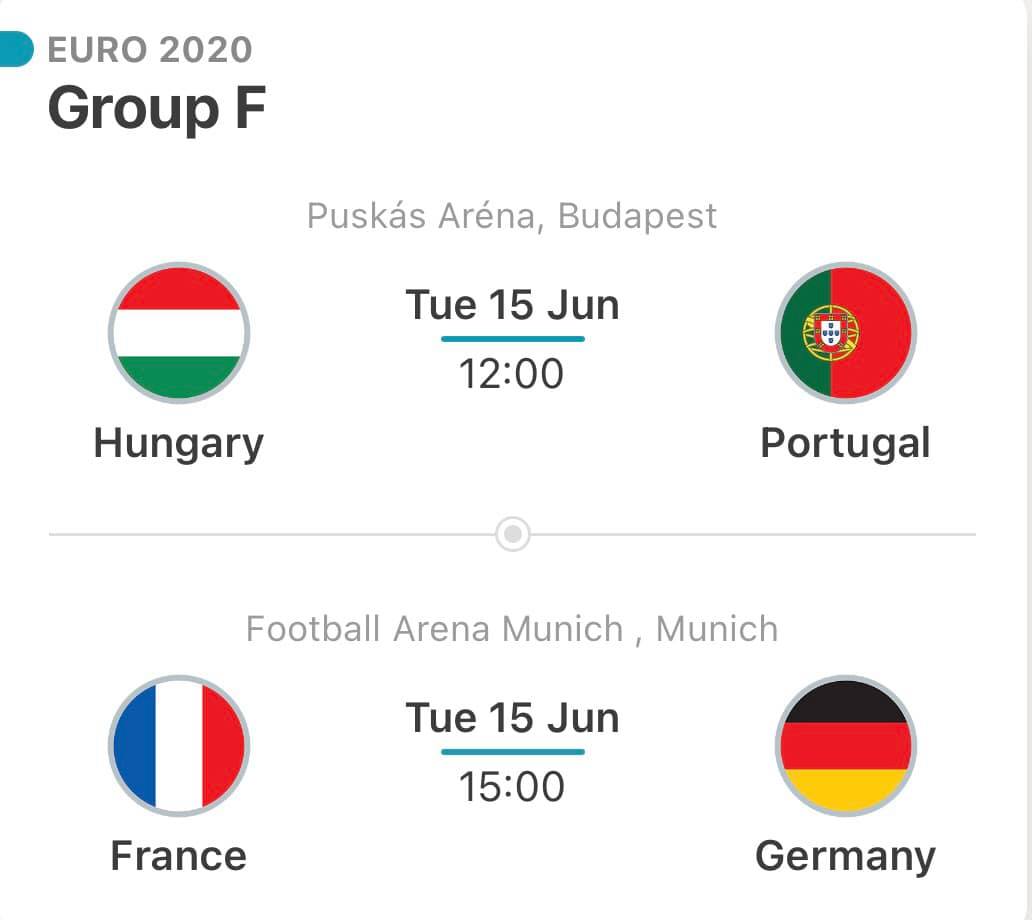
Task: Click the EURO 2020 label
Action: [x=150, y=50]
